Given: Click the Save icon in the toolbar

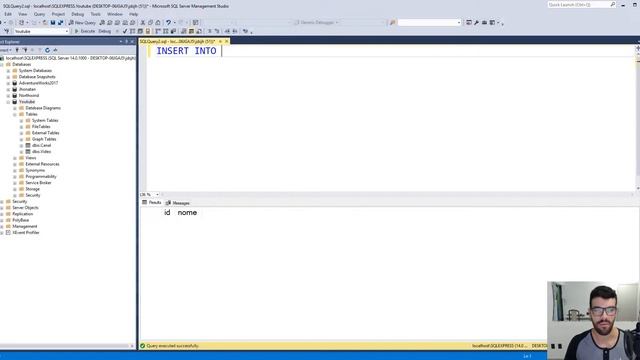Looking at the screenshot, I should [x=53, y=22].
